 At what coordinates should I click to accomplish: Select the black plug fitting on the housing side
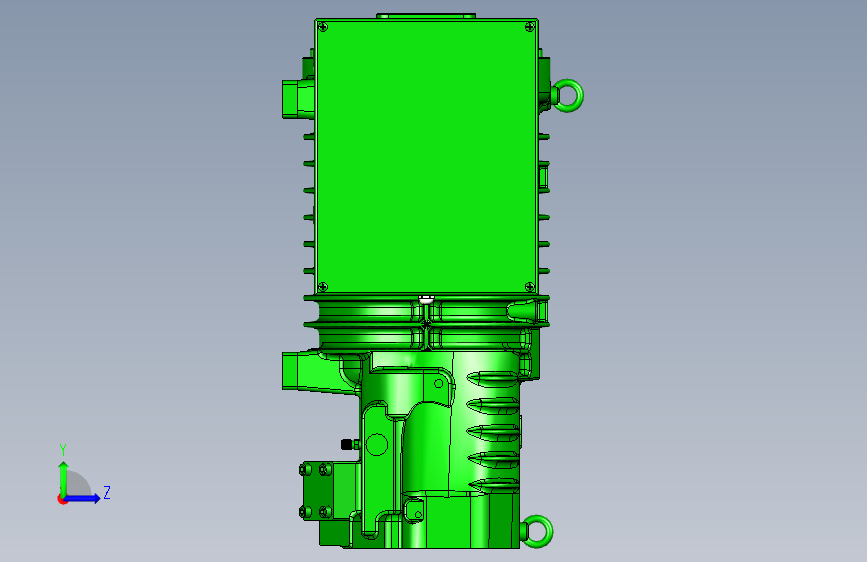(x=347, y=444)
